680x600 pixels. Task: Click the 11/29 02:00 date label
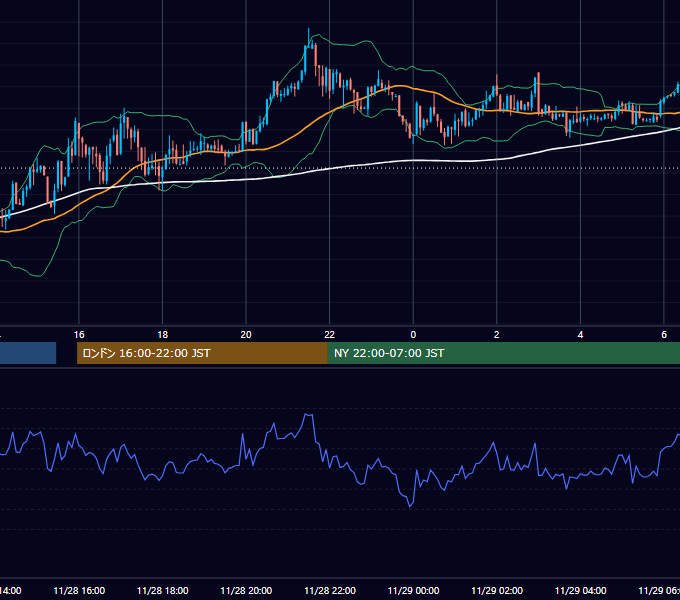(x=497, y=591)
